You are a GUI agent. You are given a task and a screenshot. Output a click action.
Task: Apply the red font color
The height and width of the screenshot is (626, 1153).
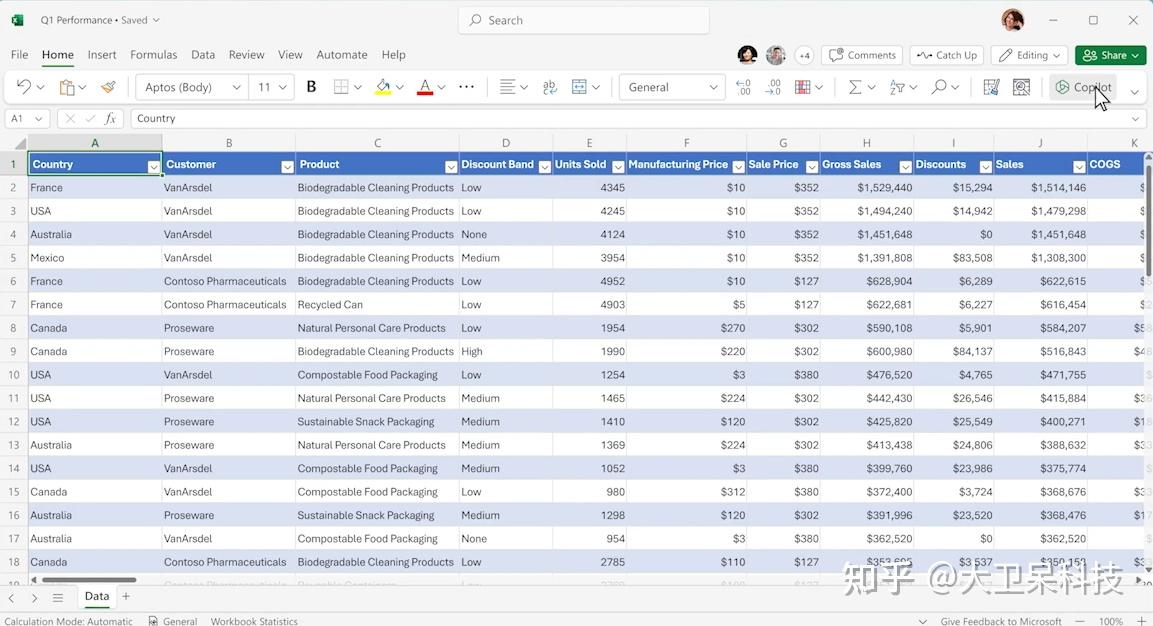pyautogui.click(x=425, y=87)
